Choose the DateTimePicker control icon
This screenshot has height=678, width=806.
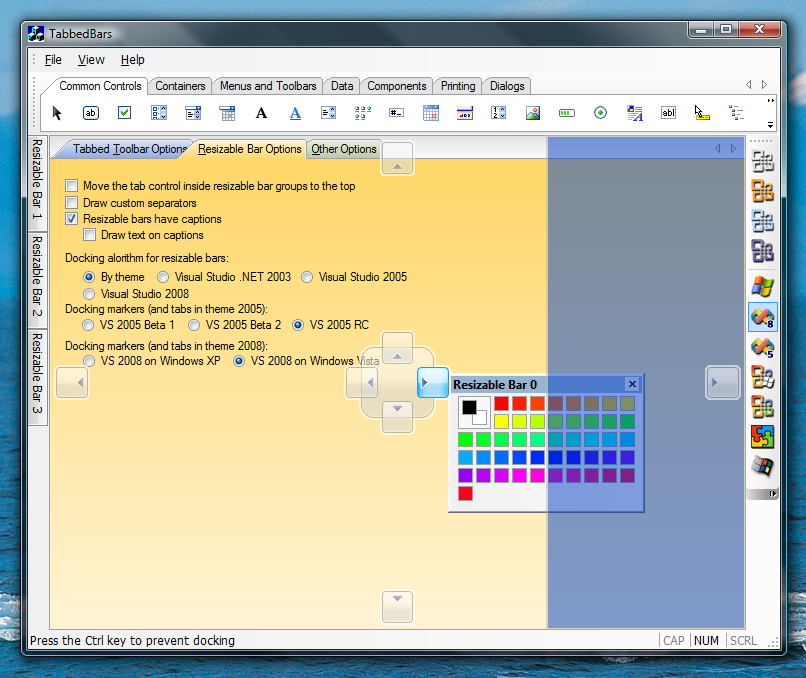pyautogui.click(x=227, y=113)
